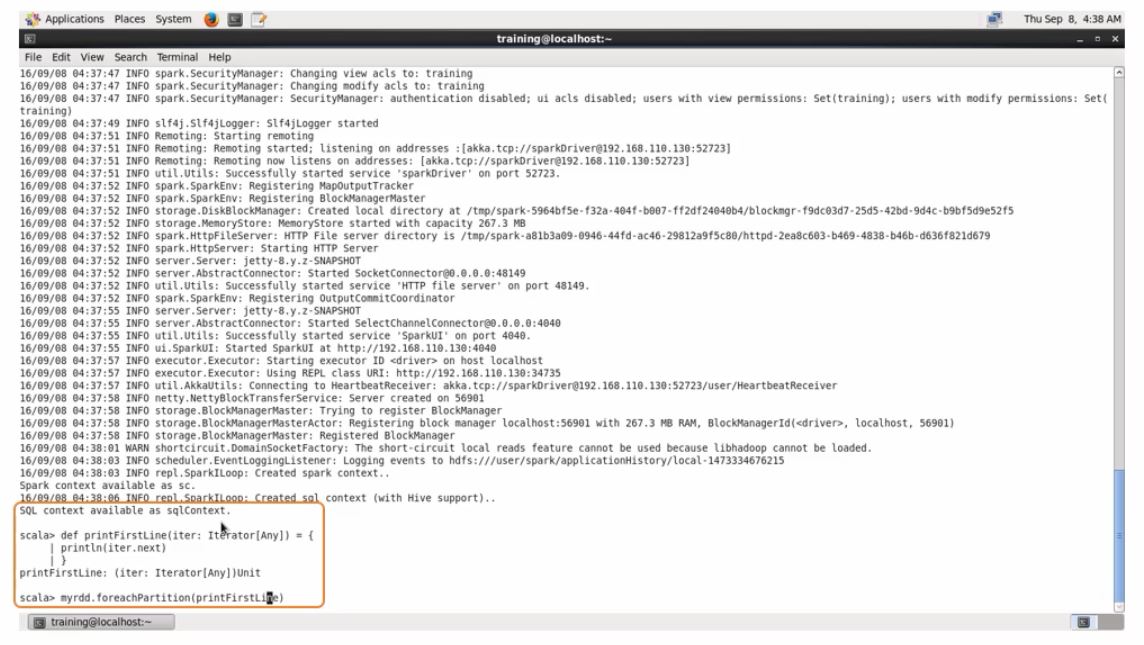Open the System menu

[x=173, y=19]
